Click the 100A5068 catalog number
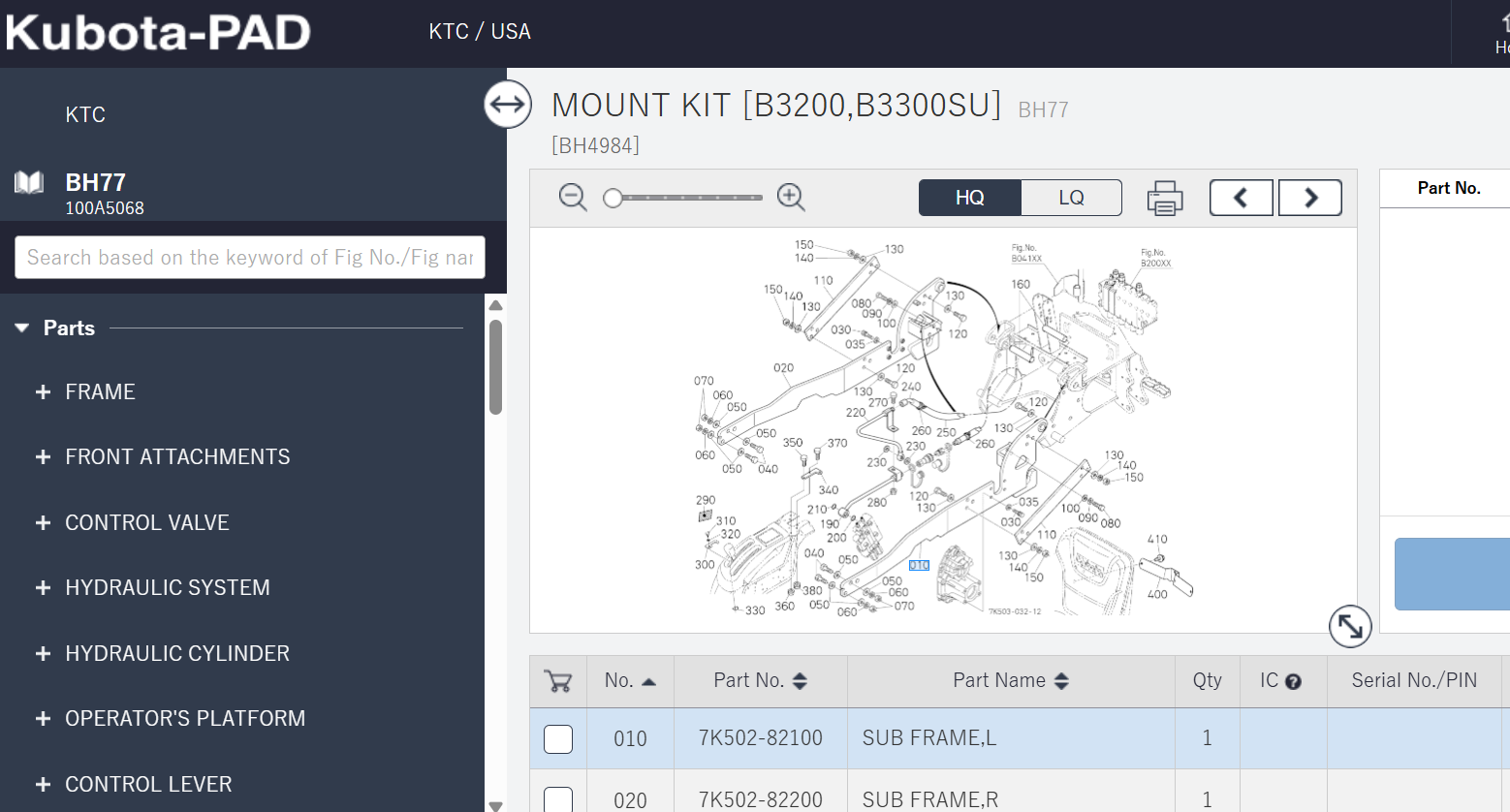 (x=105, y=208)
